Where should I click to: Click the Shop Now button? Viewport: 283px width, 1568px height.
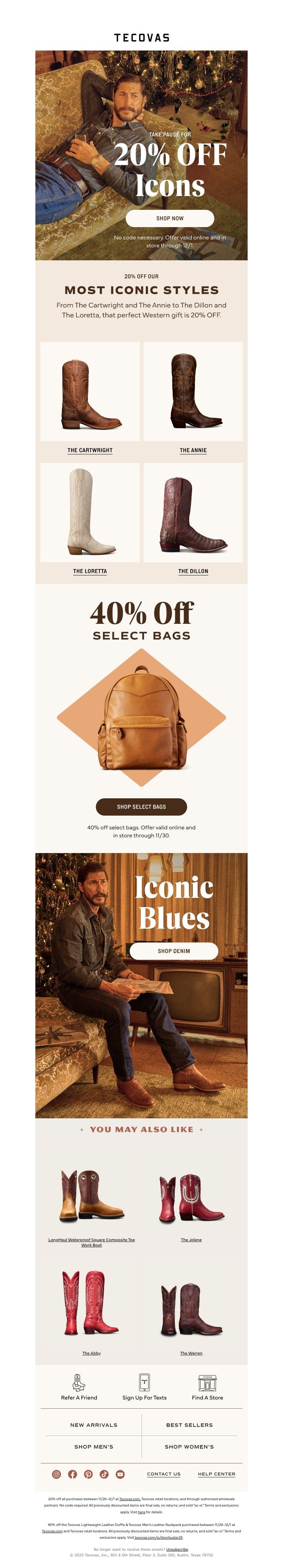coord(169,218)
